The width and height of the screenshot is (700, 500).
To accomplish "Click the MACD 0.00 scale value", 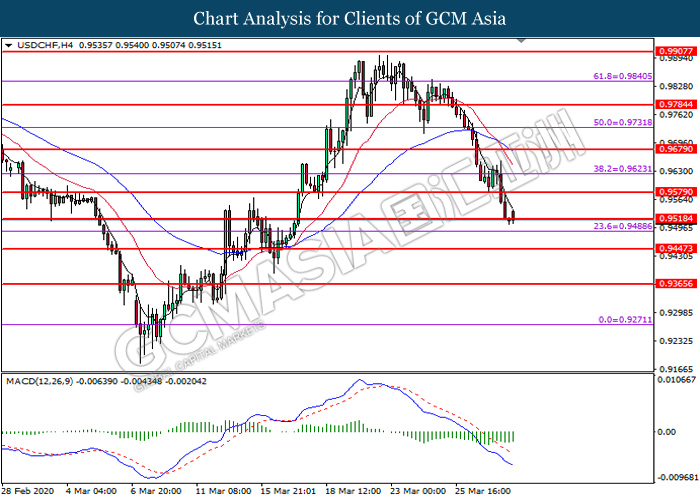I will click(667, 432).
